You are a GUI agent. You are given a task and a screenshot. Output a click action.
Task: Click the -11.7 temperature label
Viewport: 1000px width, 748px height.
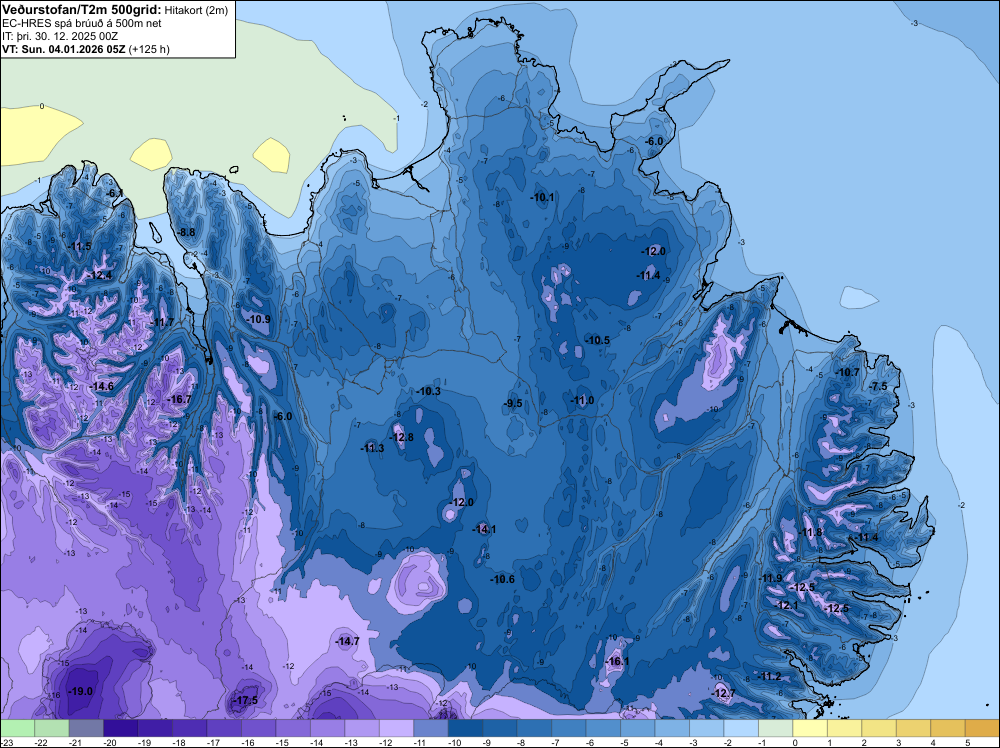(x=162, y=323)
